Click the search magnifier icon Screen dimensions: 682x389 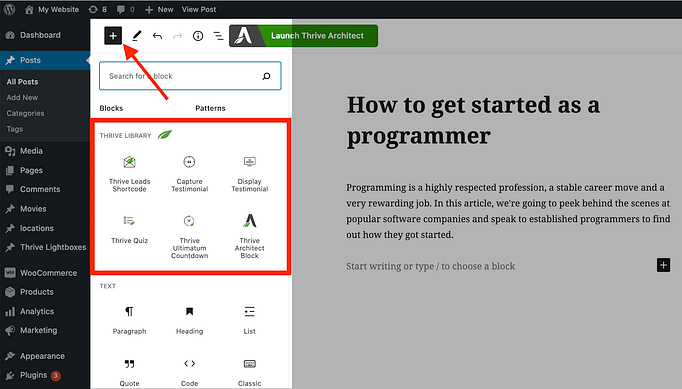click(266, 76)
